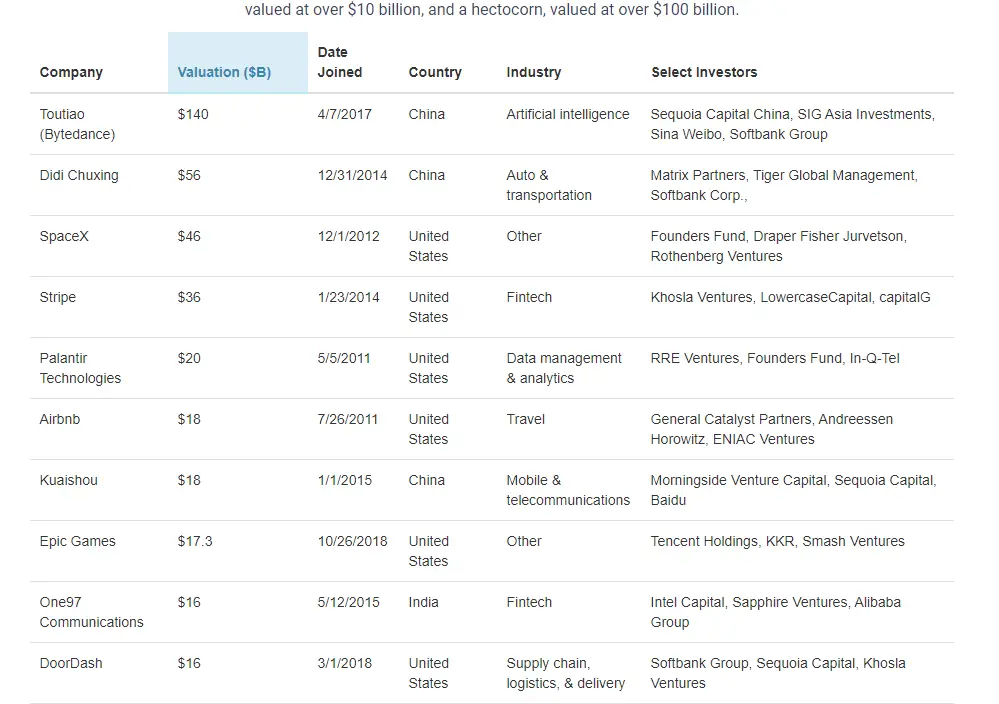Select the India country cell
Image resolution: width=999 pixels, height=704 pixels.
424,603
